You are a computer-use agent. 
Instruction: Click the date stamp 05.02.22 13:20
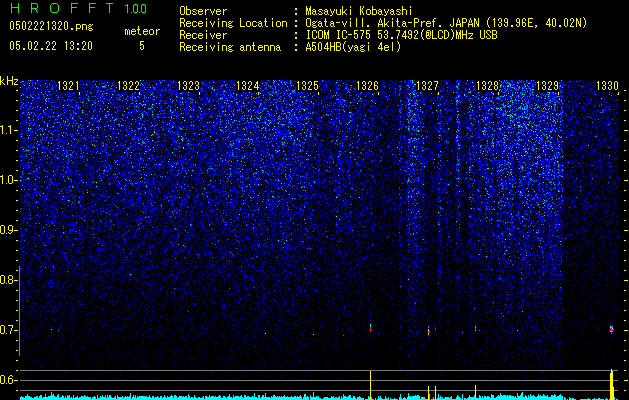[x=51, y=46]
